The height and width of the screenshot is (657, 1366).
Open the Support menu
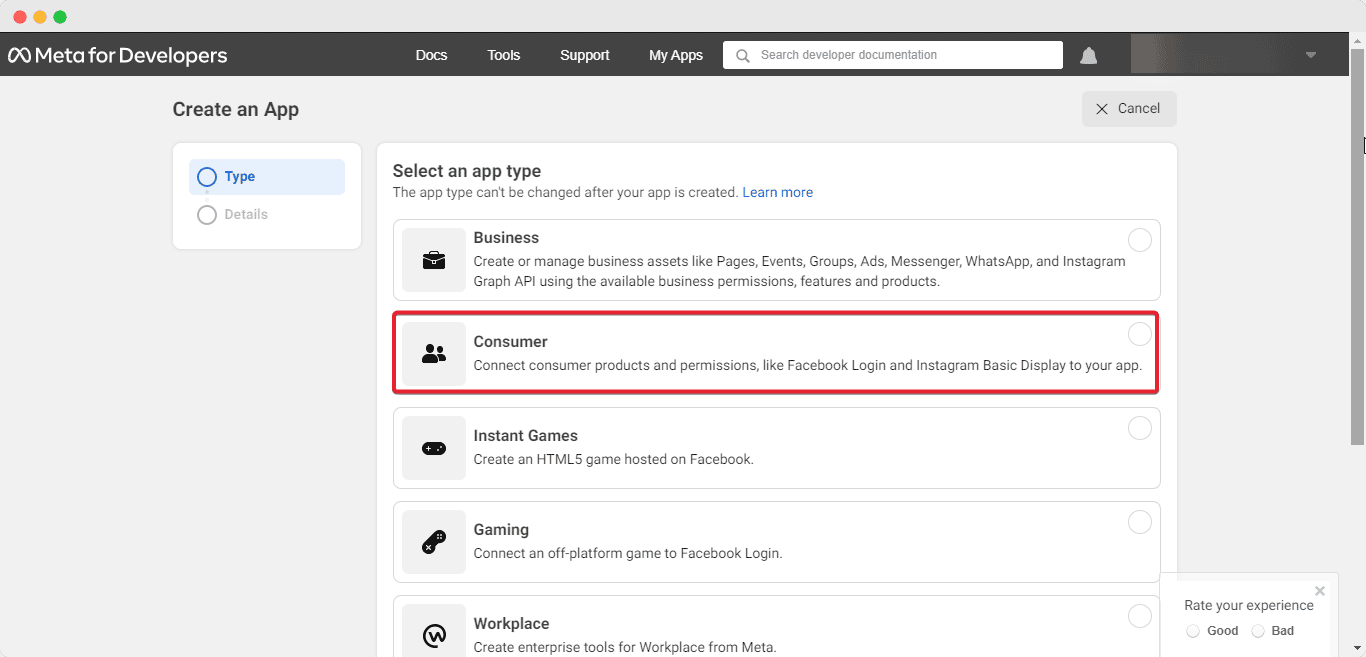coord(585,55)
